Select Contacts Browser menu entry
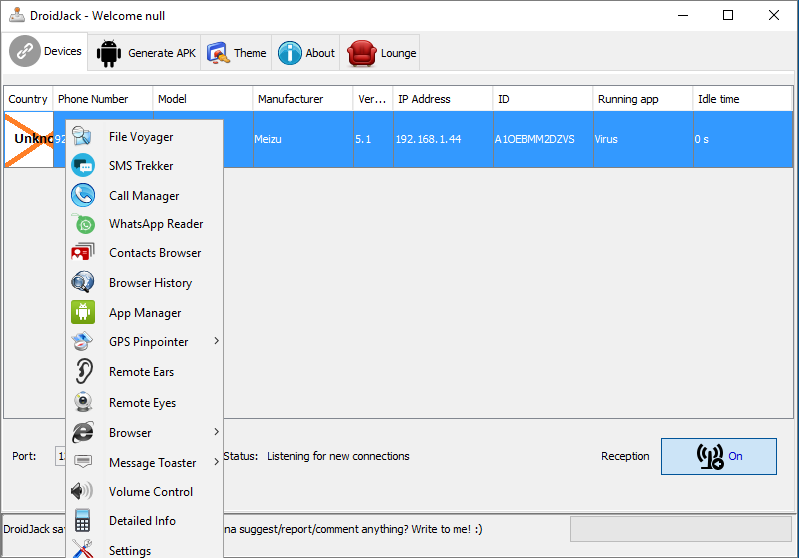799x558 pixels. [145, 253]
